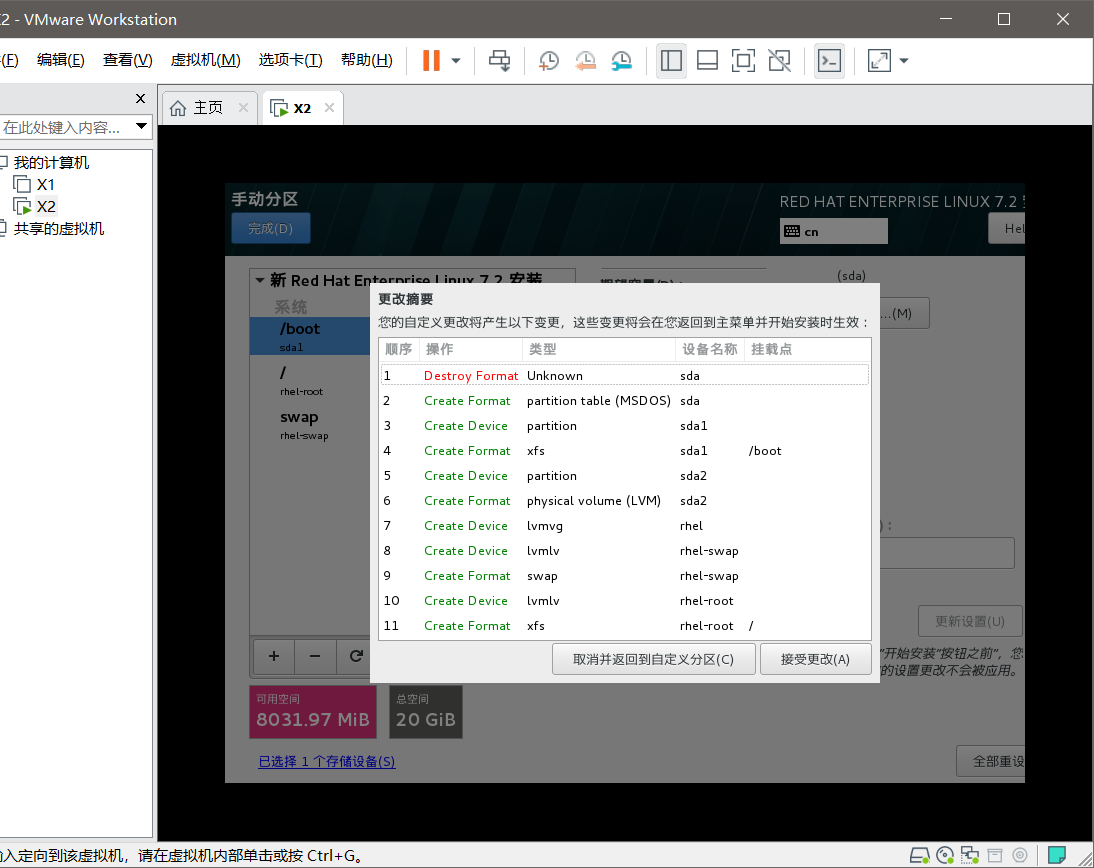
Task: Click the cn keyboard layout indicator
Action: (834, 231)
